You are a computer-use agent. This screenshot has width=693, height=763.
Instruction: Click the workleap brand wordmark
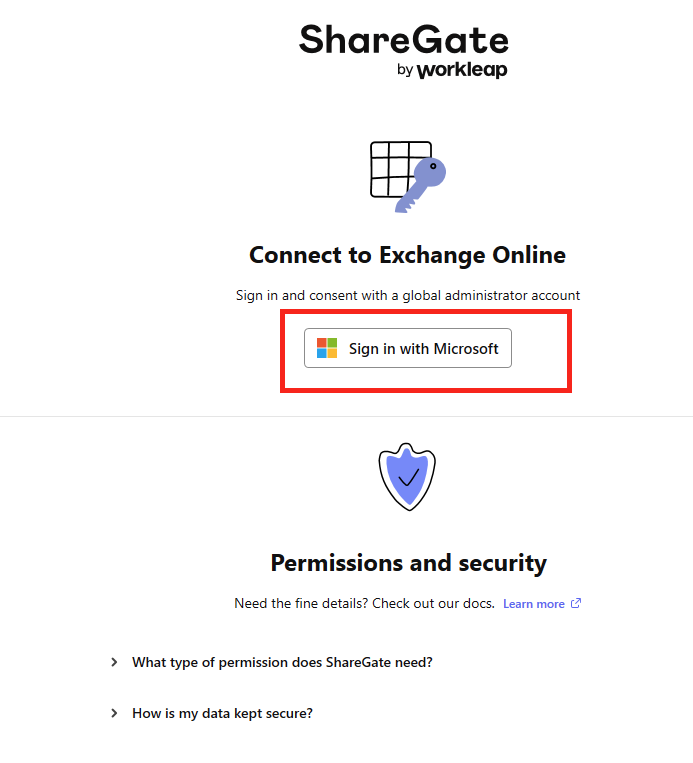(462, 70)
